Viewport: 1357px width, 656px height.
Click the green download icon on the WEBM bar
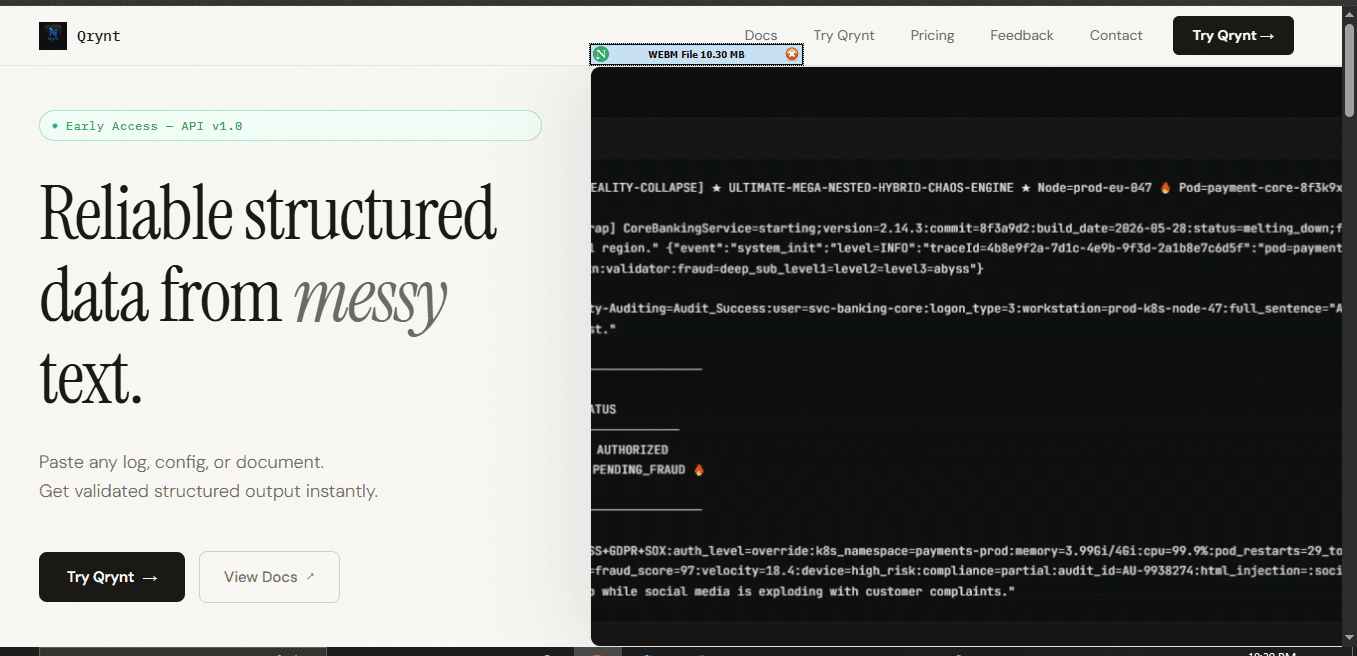pos(601,54)
